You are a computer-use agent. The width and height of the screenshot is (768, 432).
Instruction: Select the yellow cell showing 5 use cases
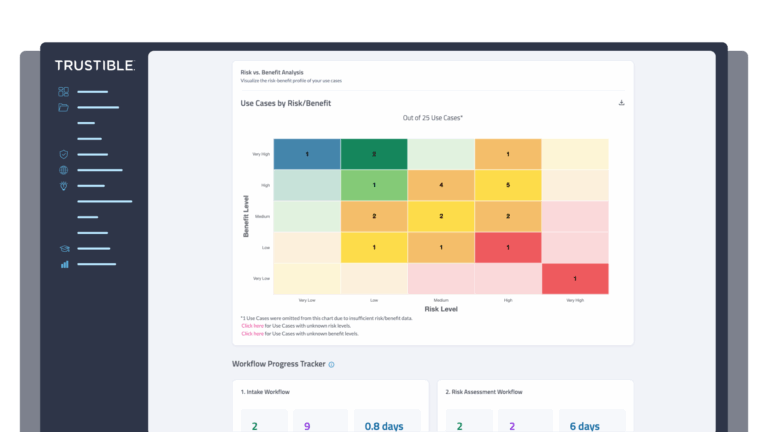pos(508,185)
